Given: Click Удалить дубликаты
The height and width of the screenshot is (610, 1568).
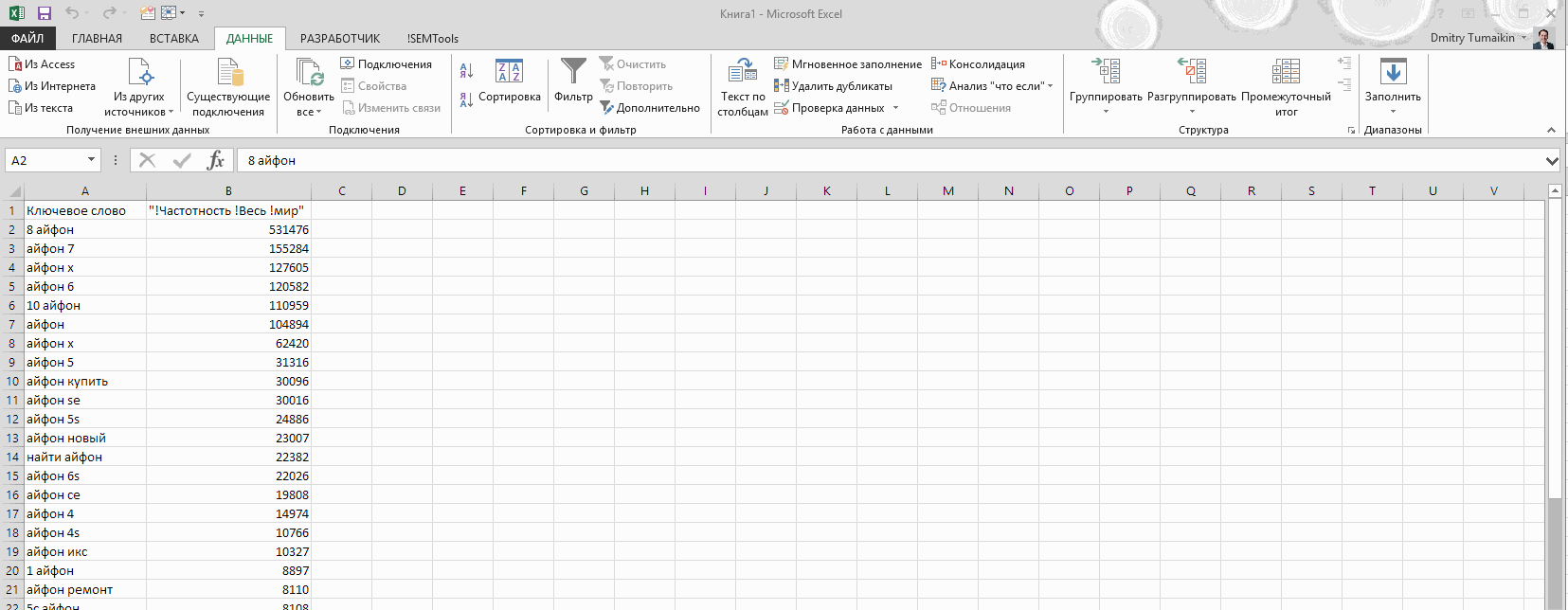Looking at the screenshot, I should coord(833,86).
